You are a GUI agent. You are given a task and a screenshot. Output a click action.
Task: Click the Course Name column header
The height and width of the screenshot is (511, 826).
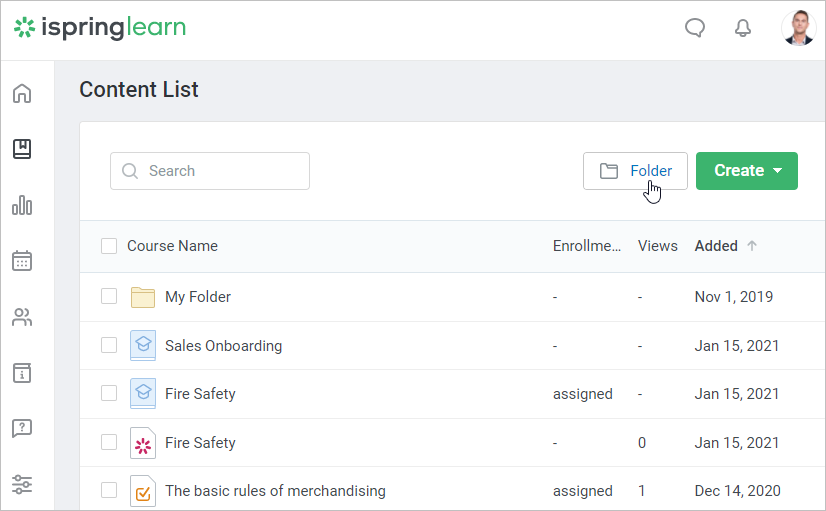(x=172, y=246)
